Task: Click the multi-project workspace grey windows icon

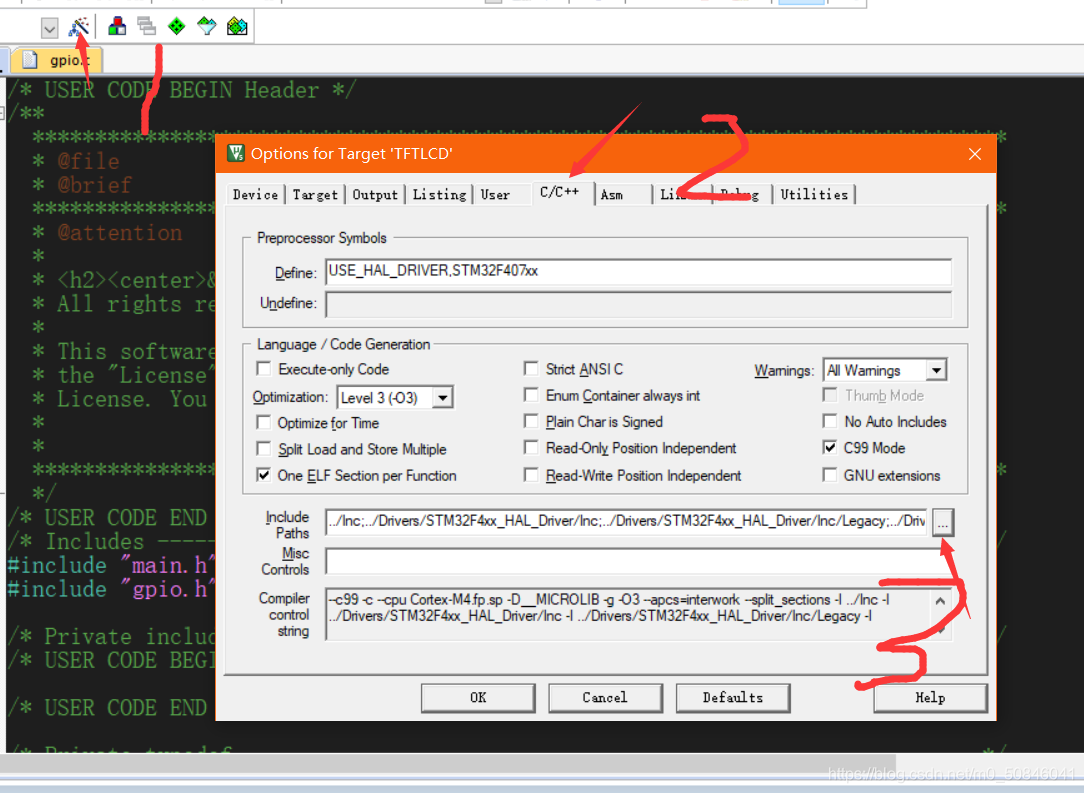Action: (x=147, y=27)
